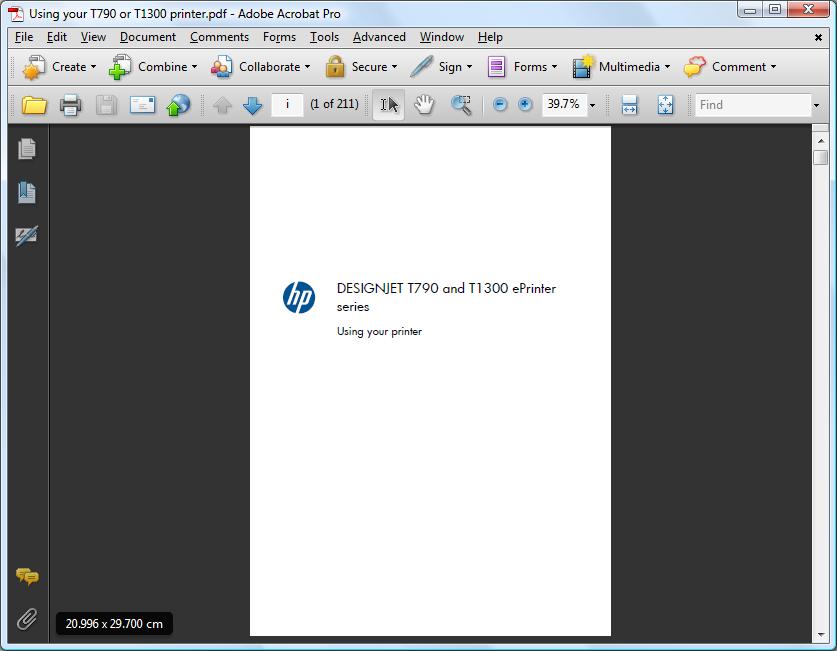Click the scrollbar up arrow

coord(820,141)
